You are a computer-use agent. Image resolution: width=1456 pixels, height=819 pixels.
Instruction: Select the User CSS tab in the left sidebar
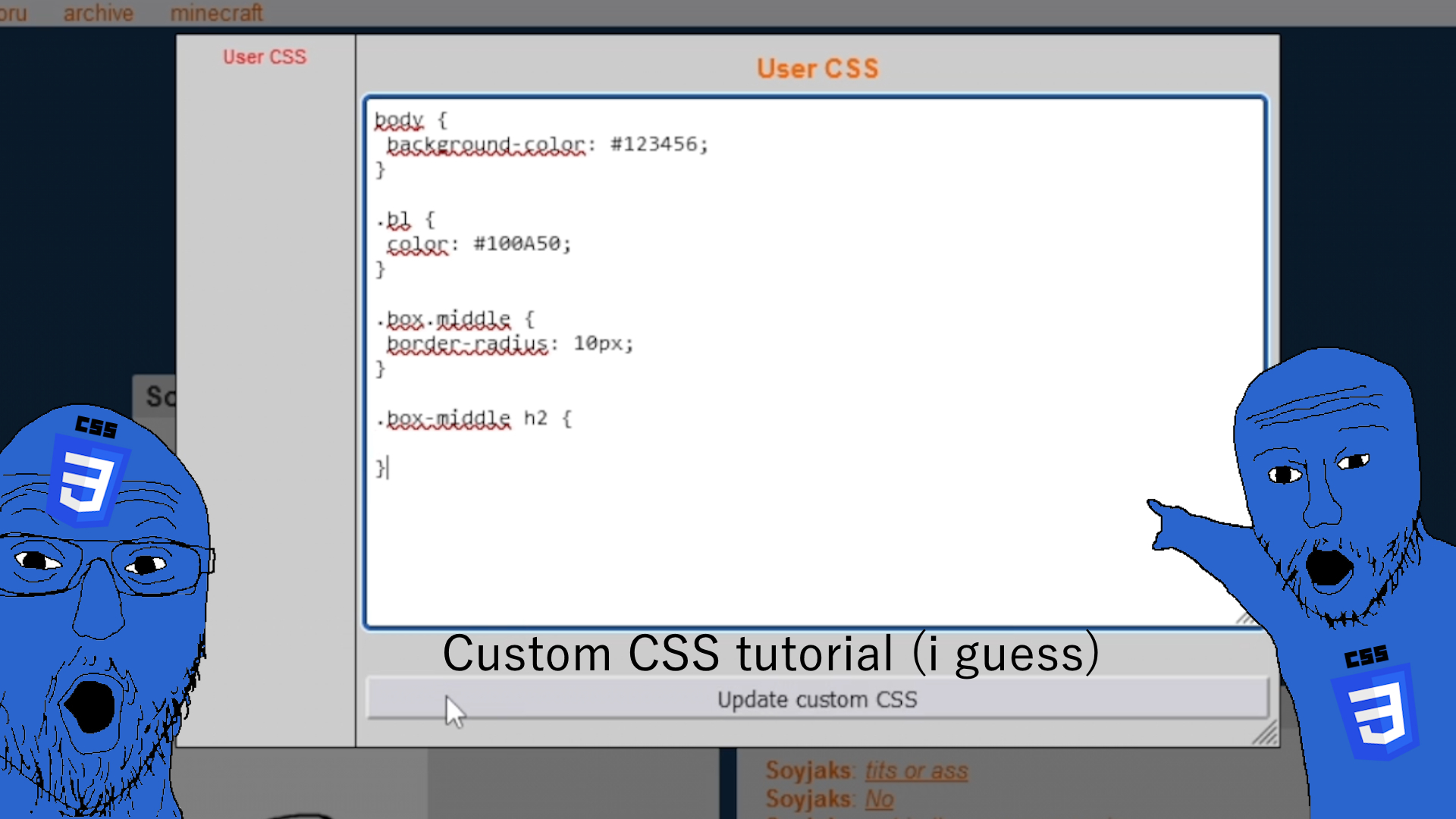point(265,57)
